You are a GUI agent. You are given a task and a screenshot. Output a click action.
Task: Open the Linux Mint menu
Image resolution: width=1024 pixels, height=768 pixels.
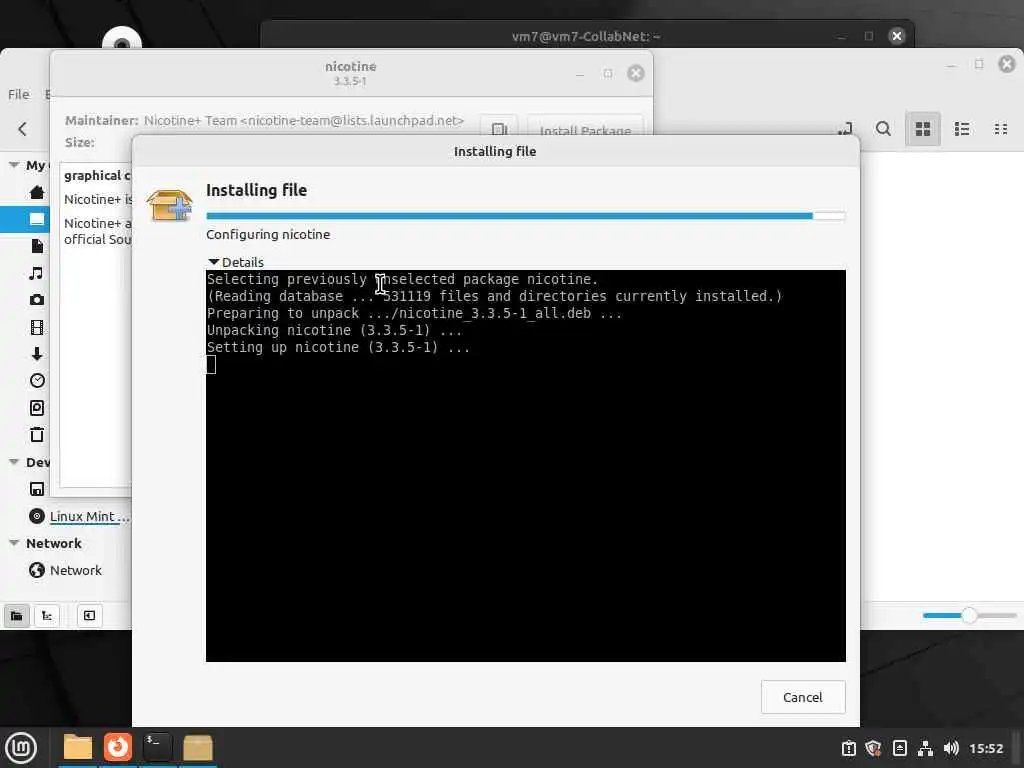pyautogui.click(x=21, y=748)
